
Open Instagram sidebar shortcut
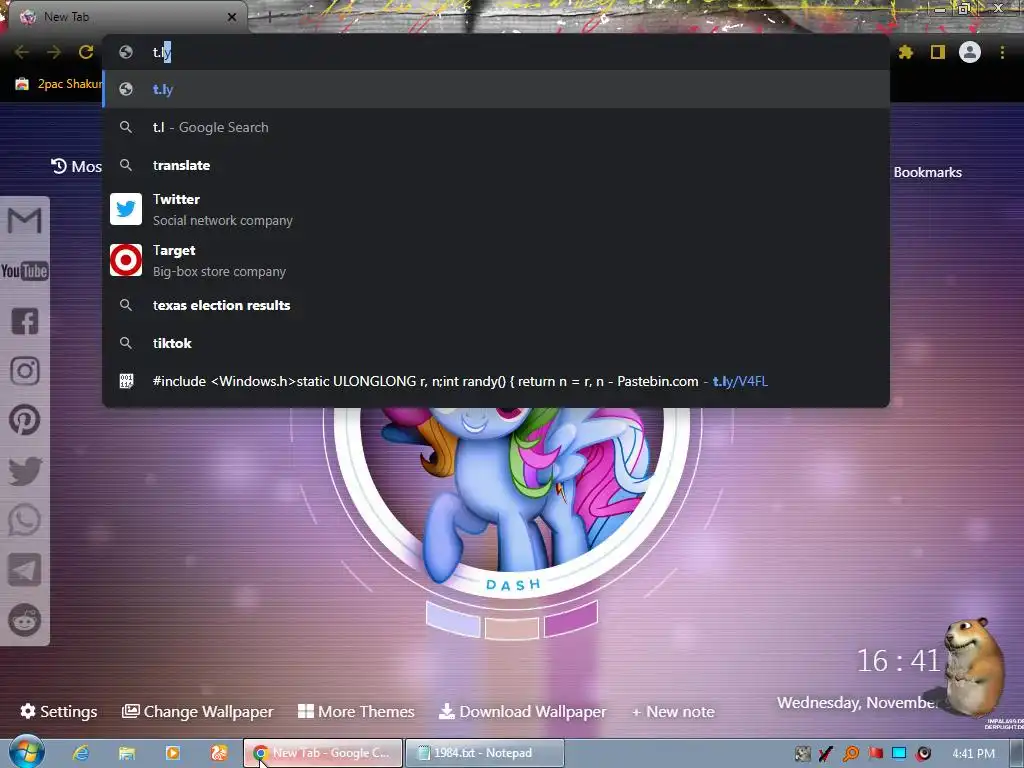(x=25, y=371)
